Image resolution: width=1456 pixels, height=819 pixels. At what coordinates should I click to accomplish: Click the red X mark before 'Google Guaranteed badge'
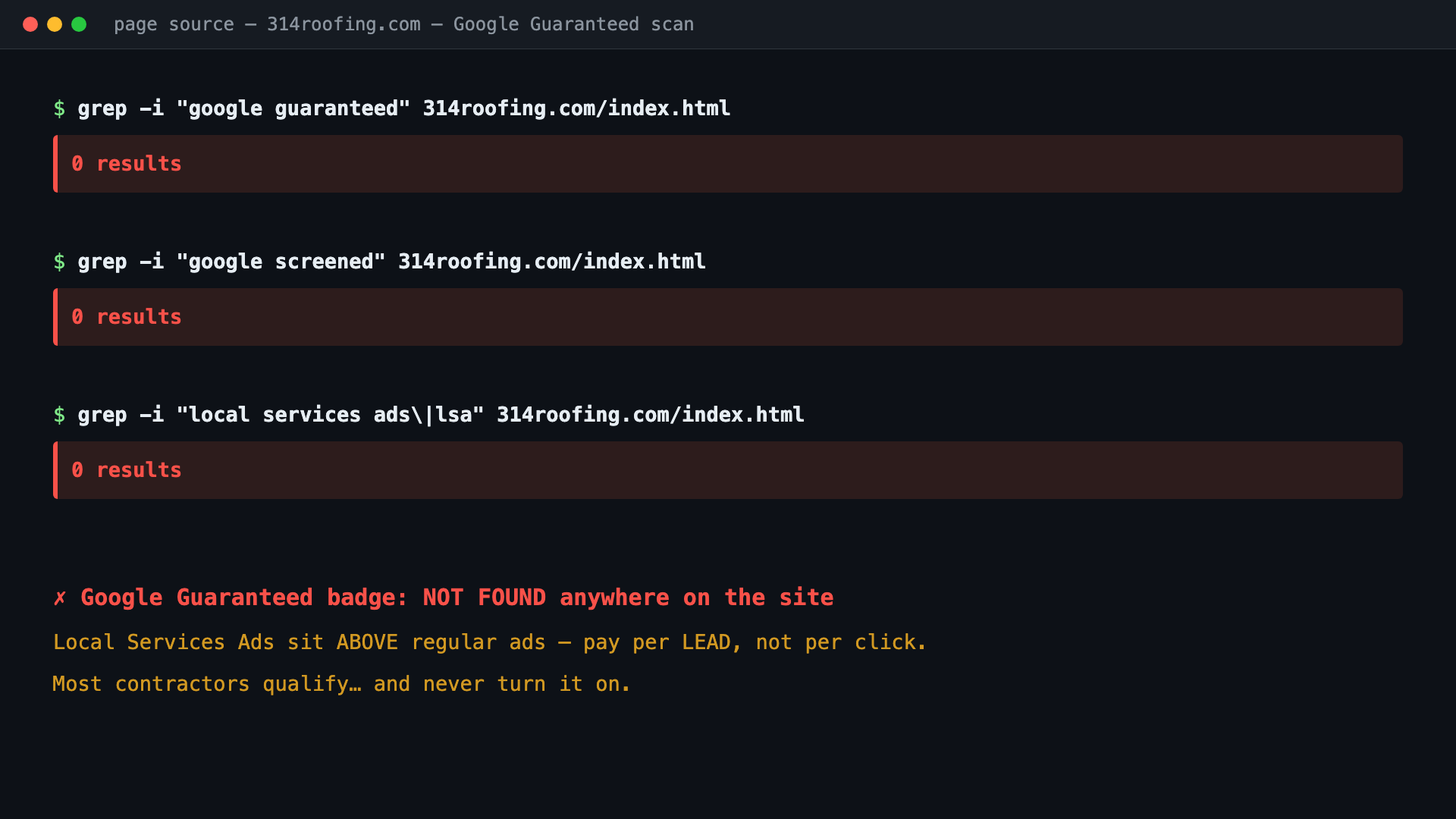tap(60, 598)
